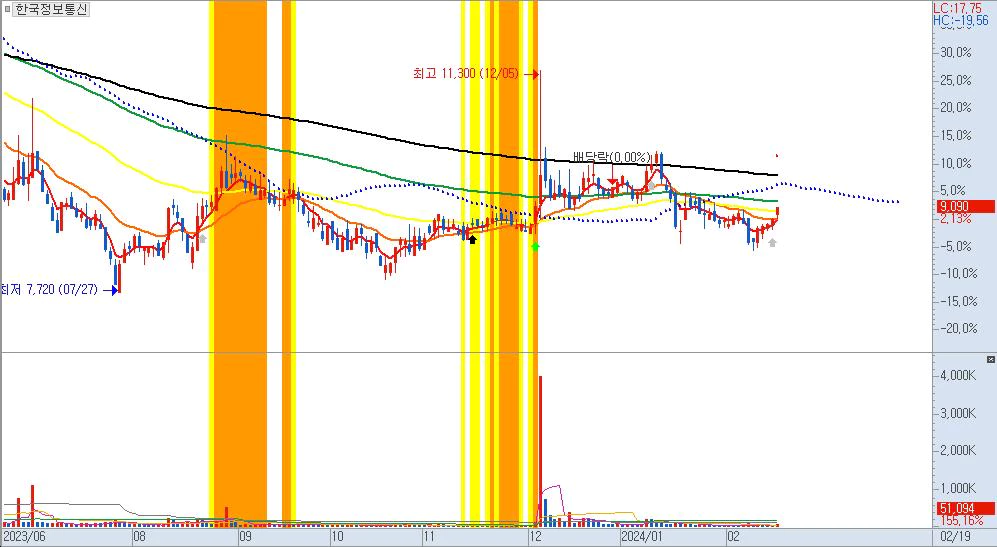Click the 한국정보통신 stock name label
This screenshot has height=547, width=997.
[52, 10]
